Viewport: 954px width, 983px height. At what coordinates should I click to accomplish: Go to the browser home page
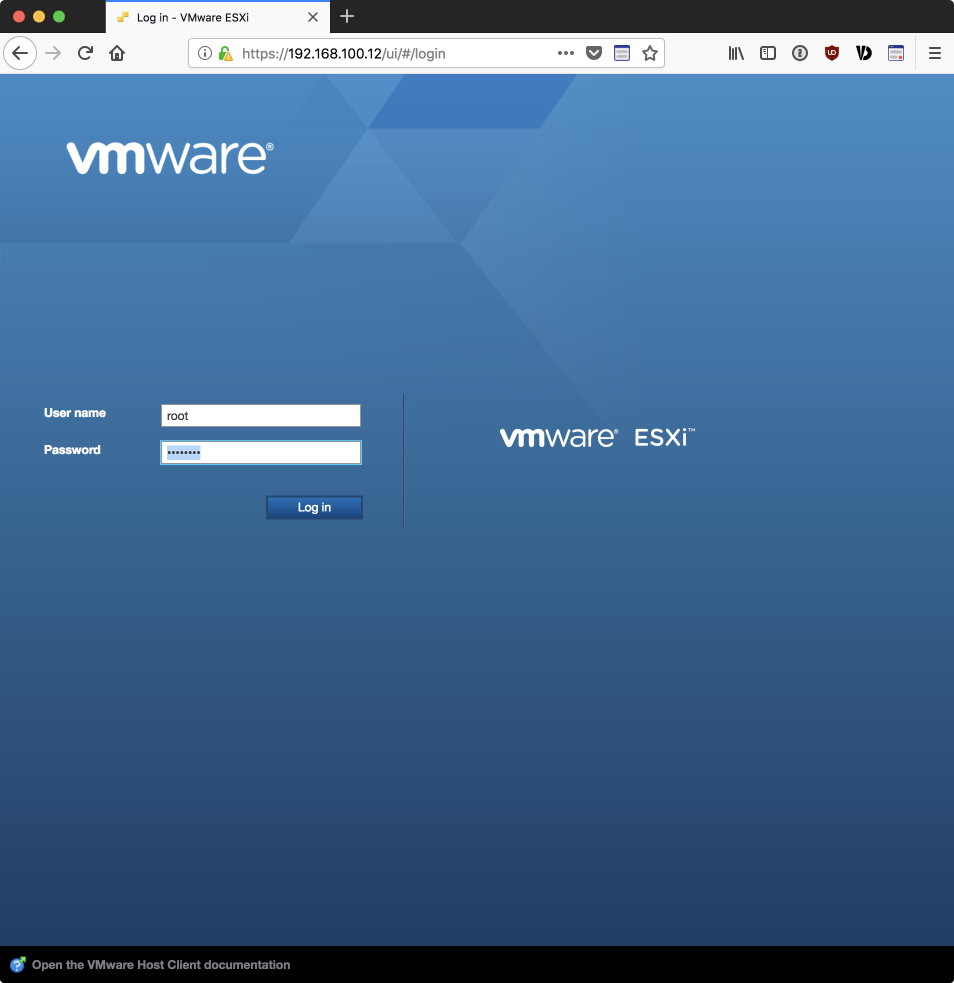click(x=117, y=54)
